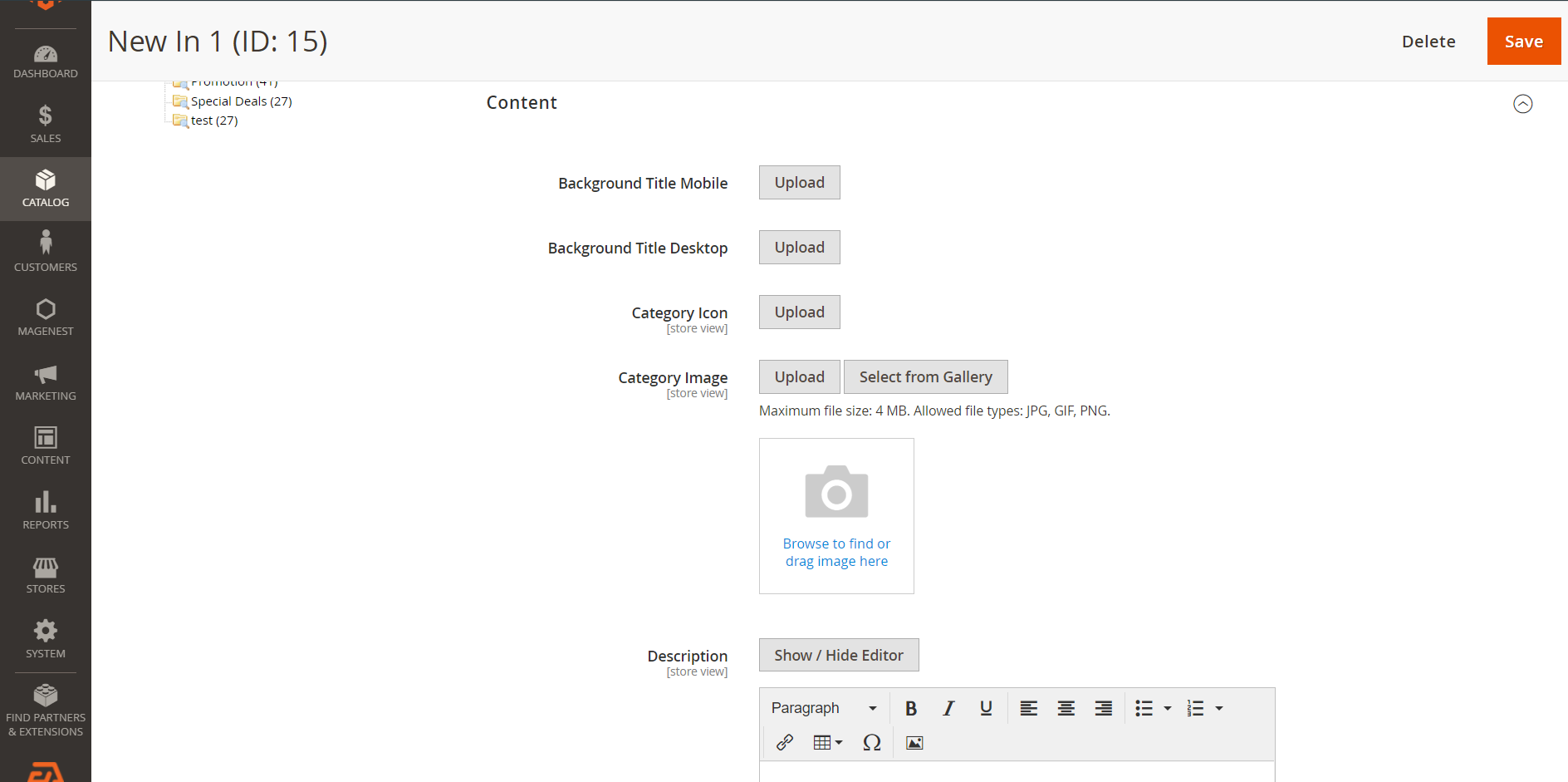Click Show / Hide Editor button
Viewport: 1568px width, 782px height.
[839, 655]
